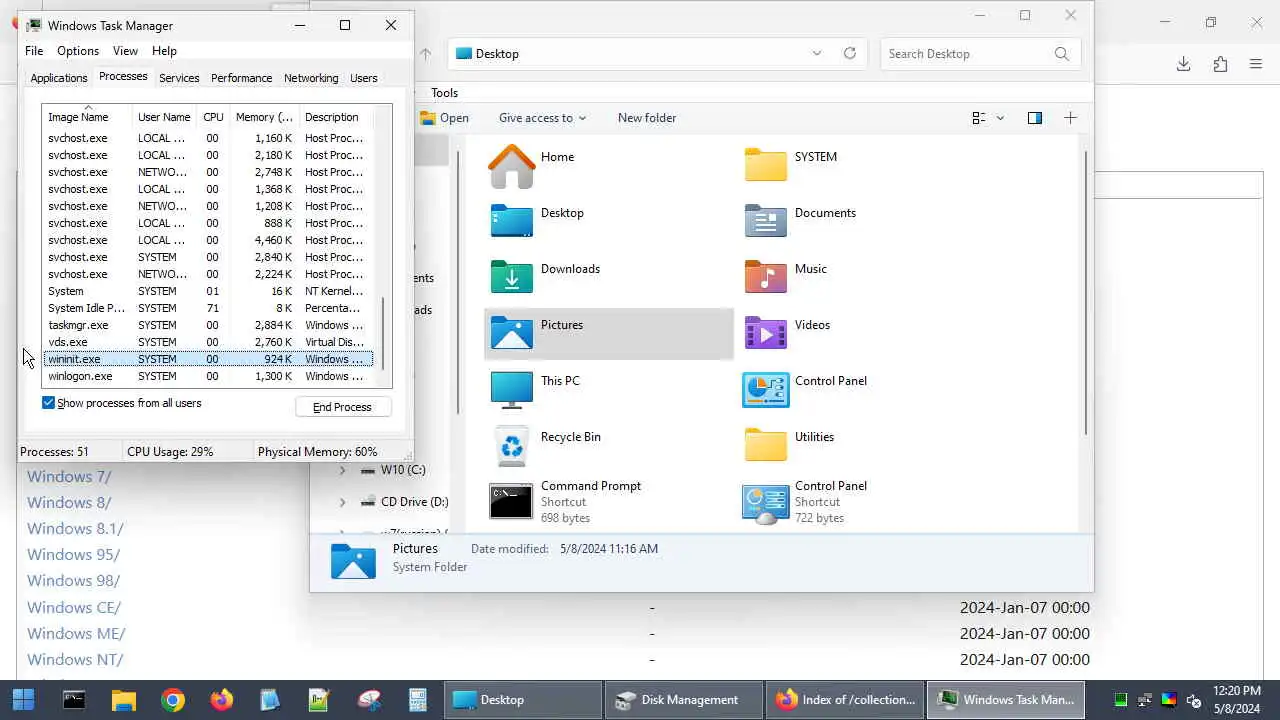Open the Videos folder icon
Image resolution: width=1280 pixels, height=720 pixels.
point(765,334)
